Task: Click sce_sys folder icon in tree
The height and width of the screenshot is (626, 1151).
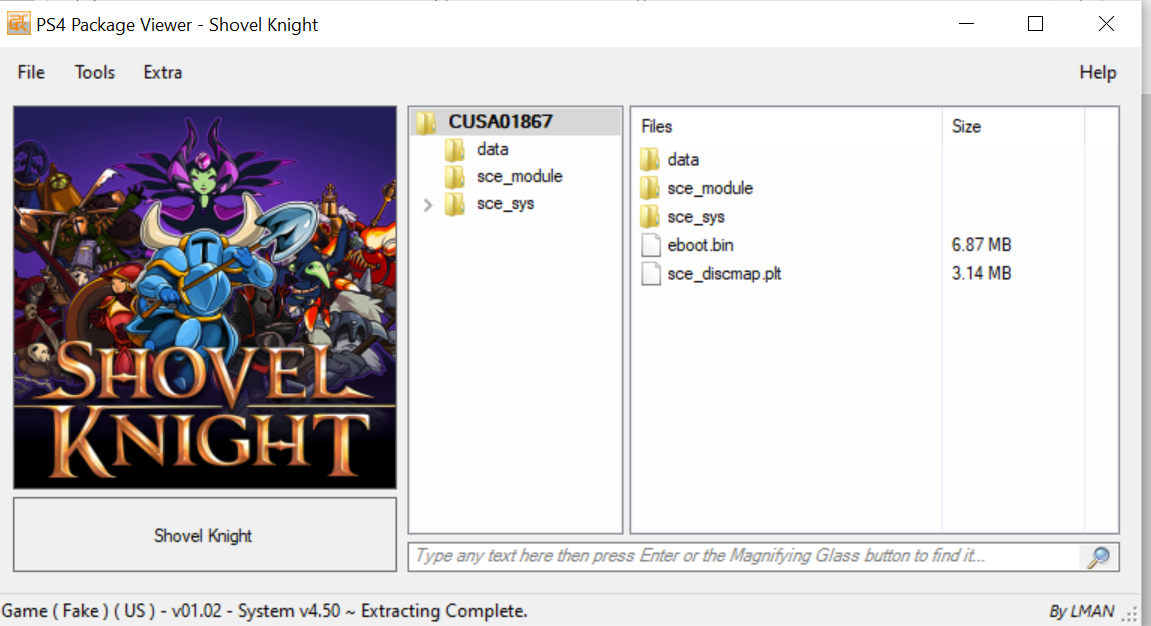Action: coord(454,204)
